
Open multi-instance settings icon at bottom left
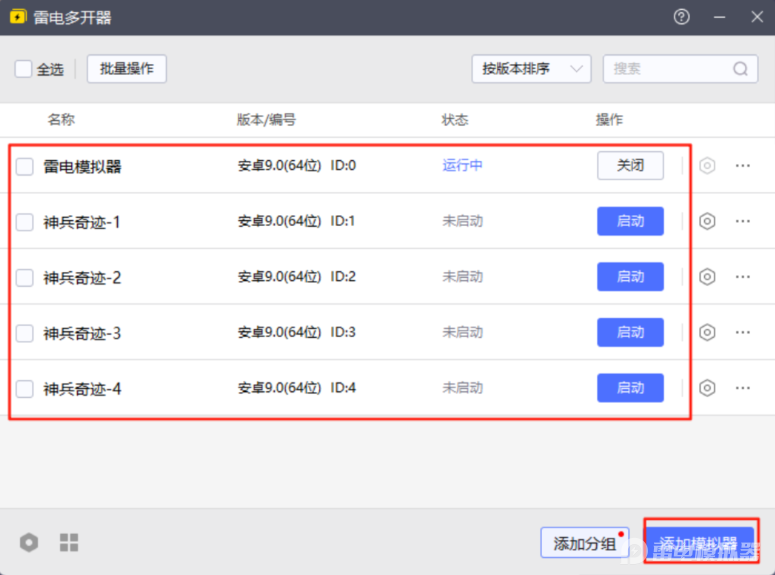(29, 543)
